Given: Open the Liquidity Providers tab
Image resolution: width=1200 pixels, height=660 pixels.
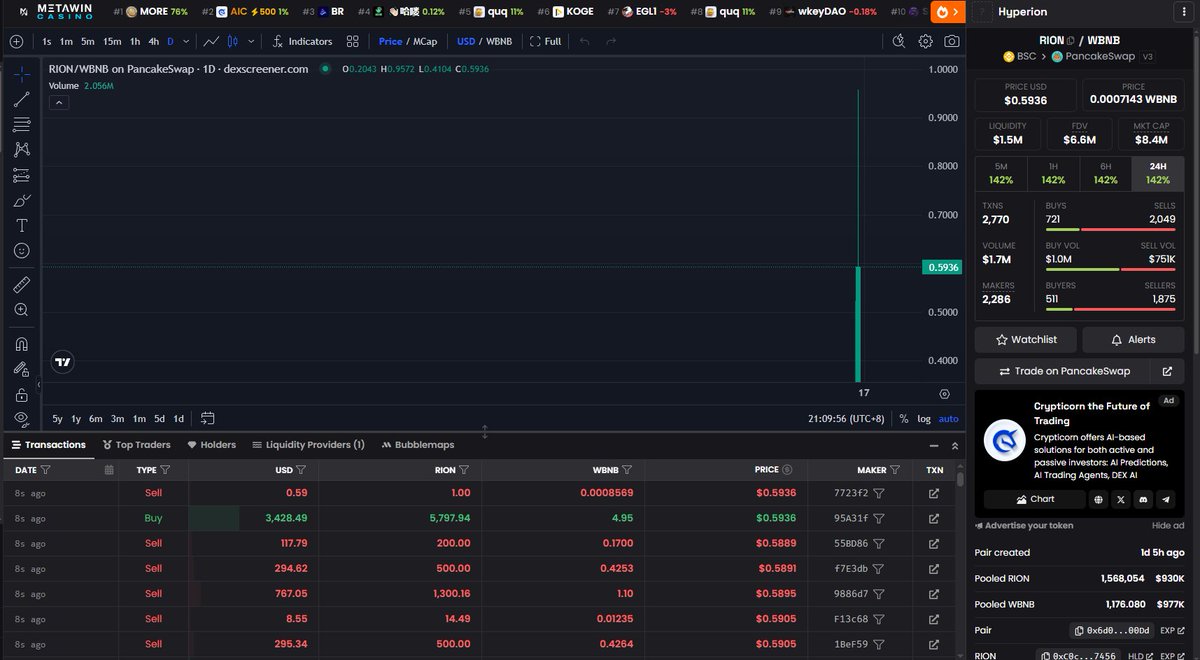Looking at the screenshot, I should (x=308, y=445).
